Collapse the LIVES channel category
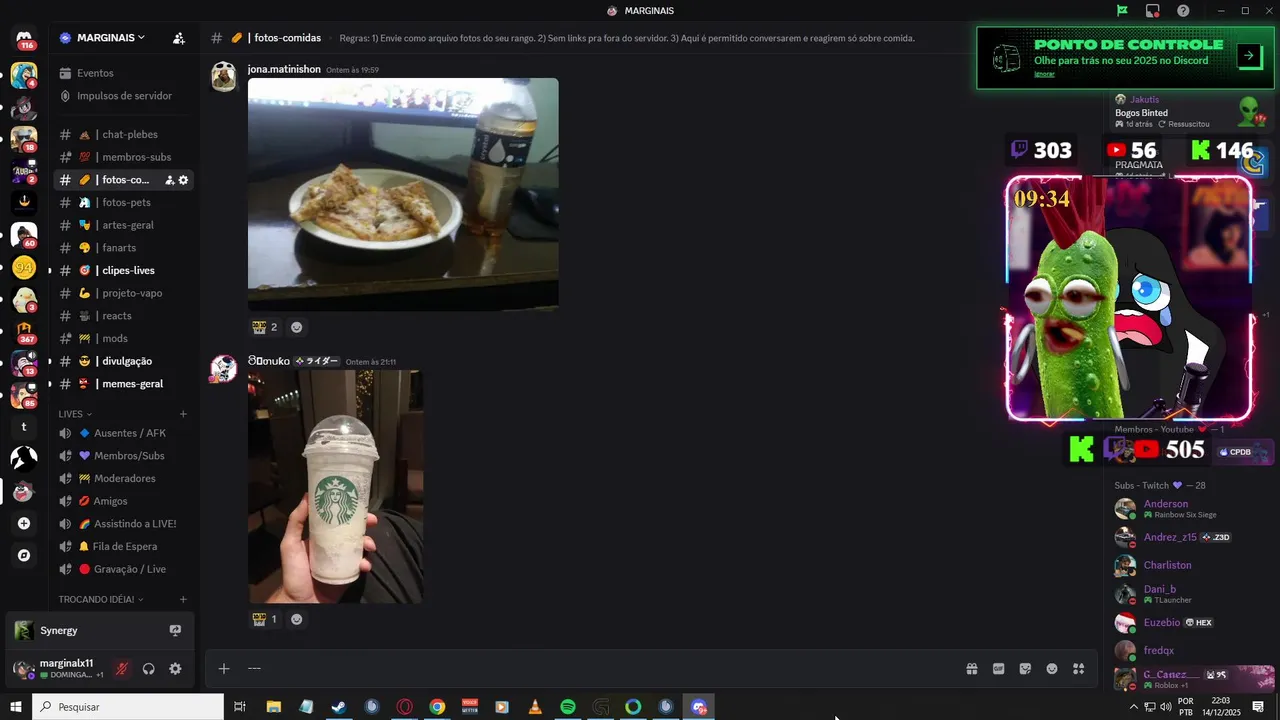Screen dimensions: 1280x720 [x=75, y=414]
